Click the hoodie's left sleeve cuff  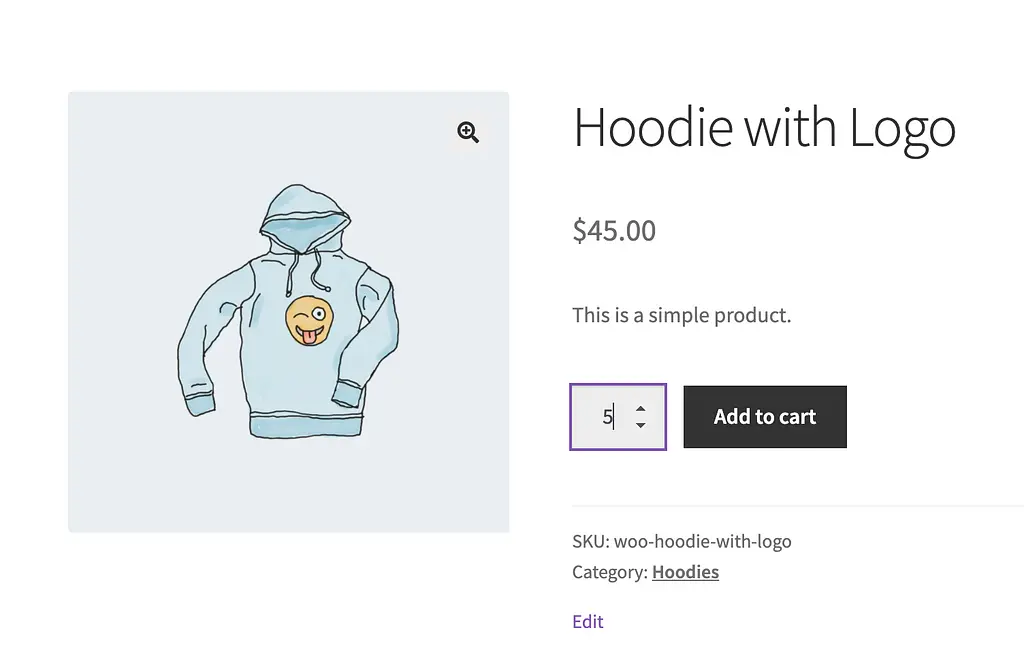[197, 405]
